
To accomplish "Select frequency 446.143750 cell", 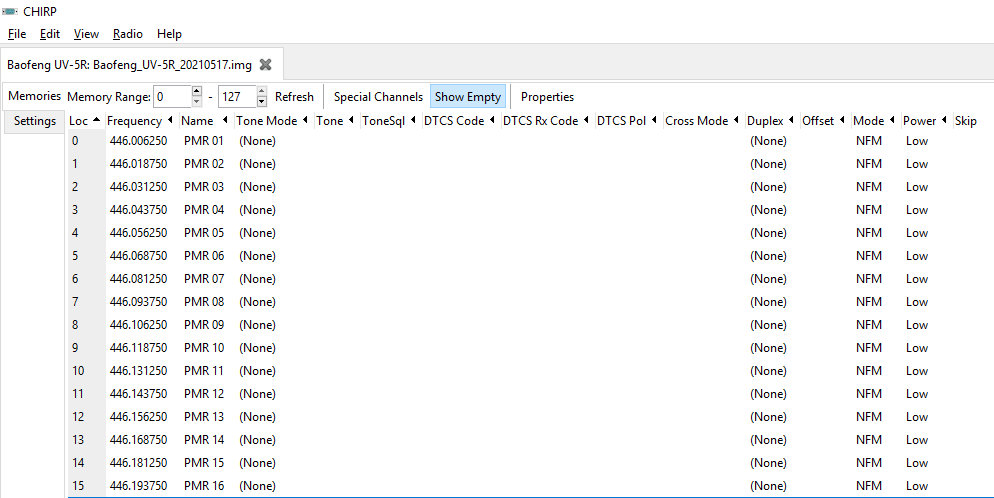I will [138, 393].
